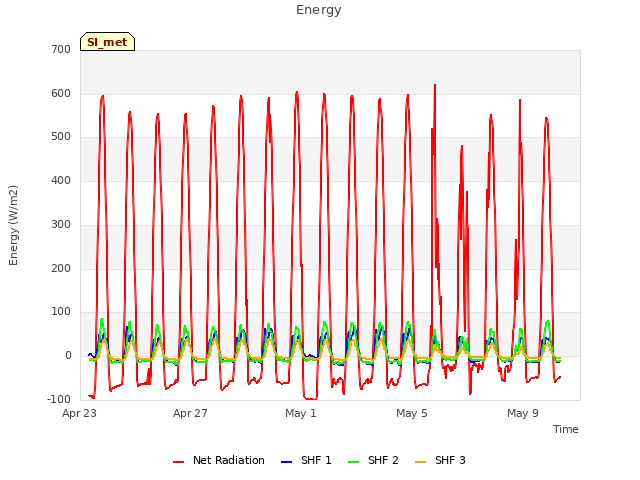Click the green SHF 2 legend swatch
Image resolution: width=640 pixels, height=480 pixels.
pyautogui.click(x=353, y=462)
